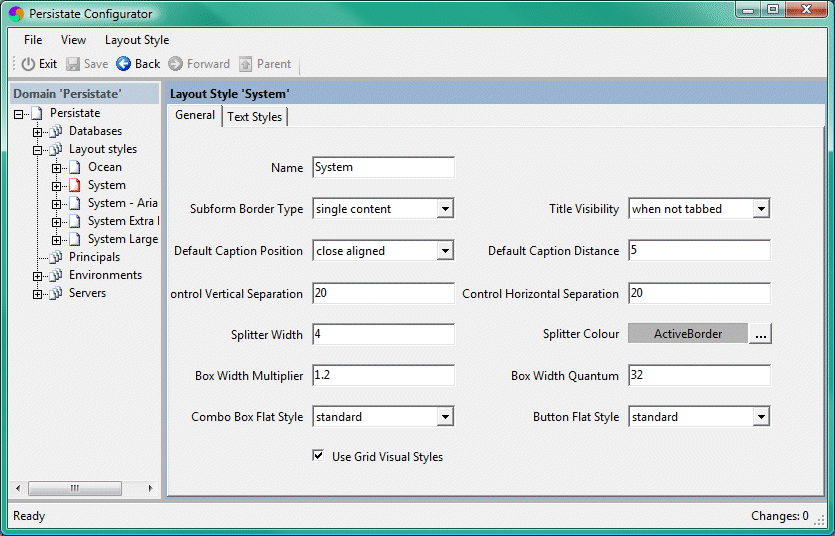Click the System Extra document icon

[x=75, y=221]
